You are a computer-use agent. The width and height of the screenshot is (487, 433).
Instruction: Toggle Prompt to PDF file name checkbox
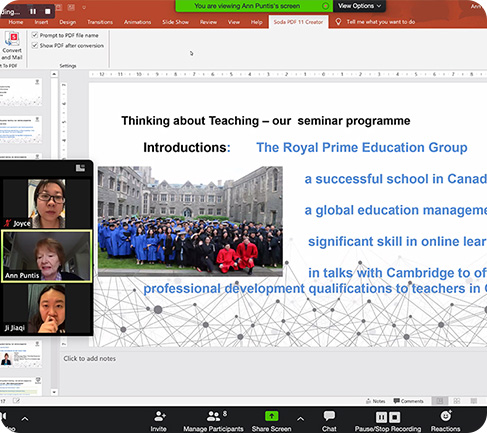[35, 35]
